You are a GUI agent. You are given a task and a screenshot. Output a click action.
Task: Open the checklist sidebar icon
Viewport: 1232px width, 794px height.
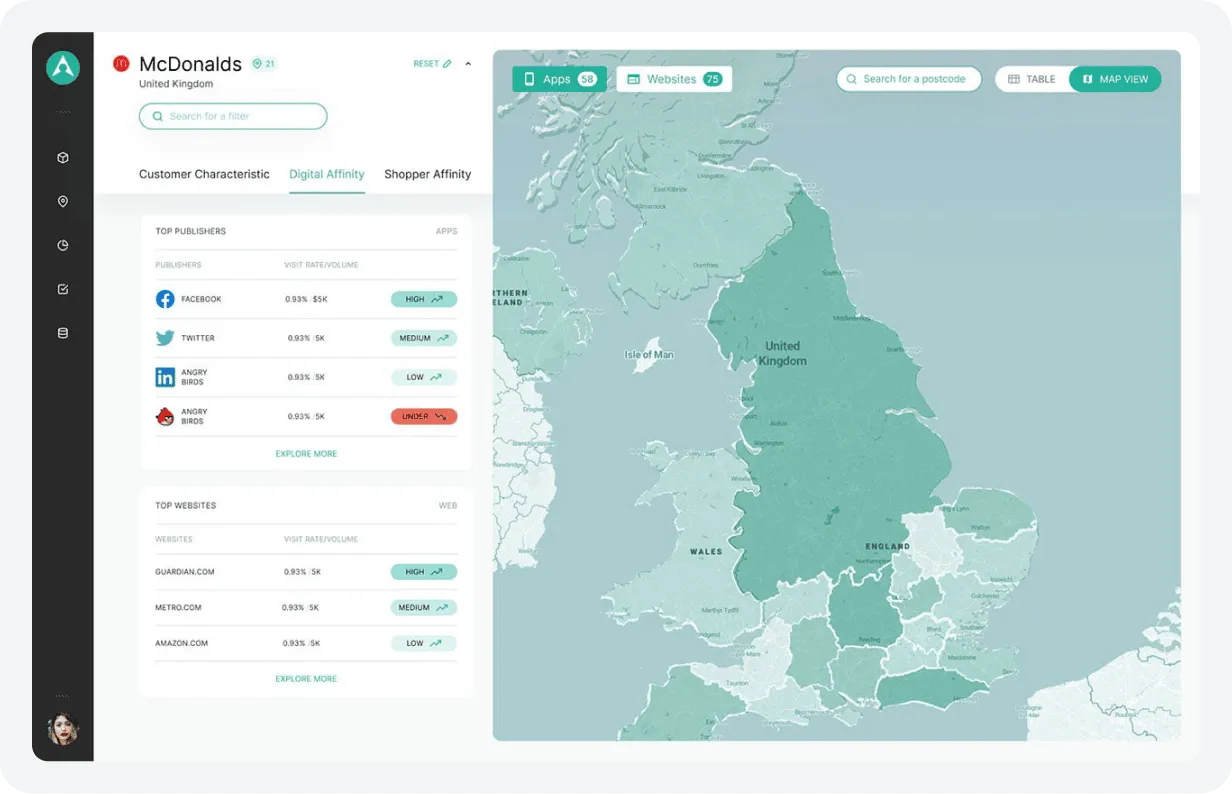point(63,289)
